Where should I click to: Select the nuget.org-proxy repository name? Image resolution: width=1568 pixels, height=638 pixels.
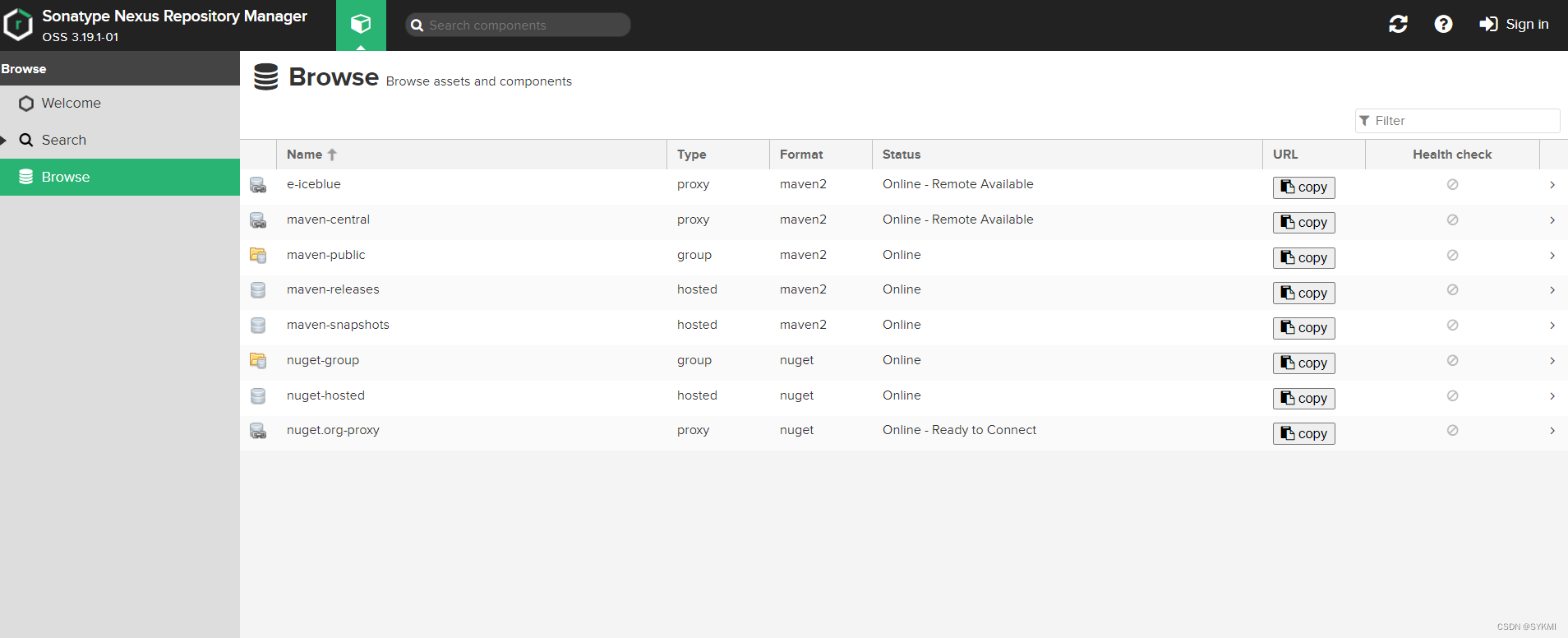click(x=333, y=430)
